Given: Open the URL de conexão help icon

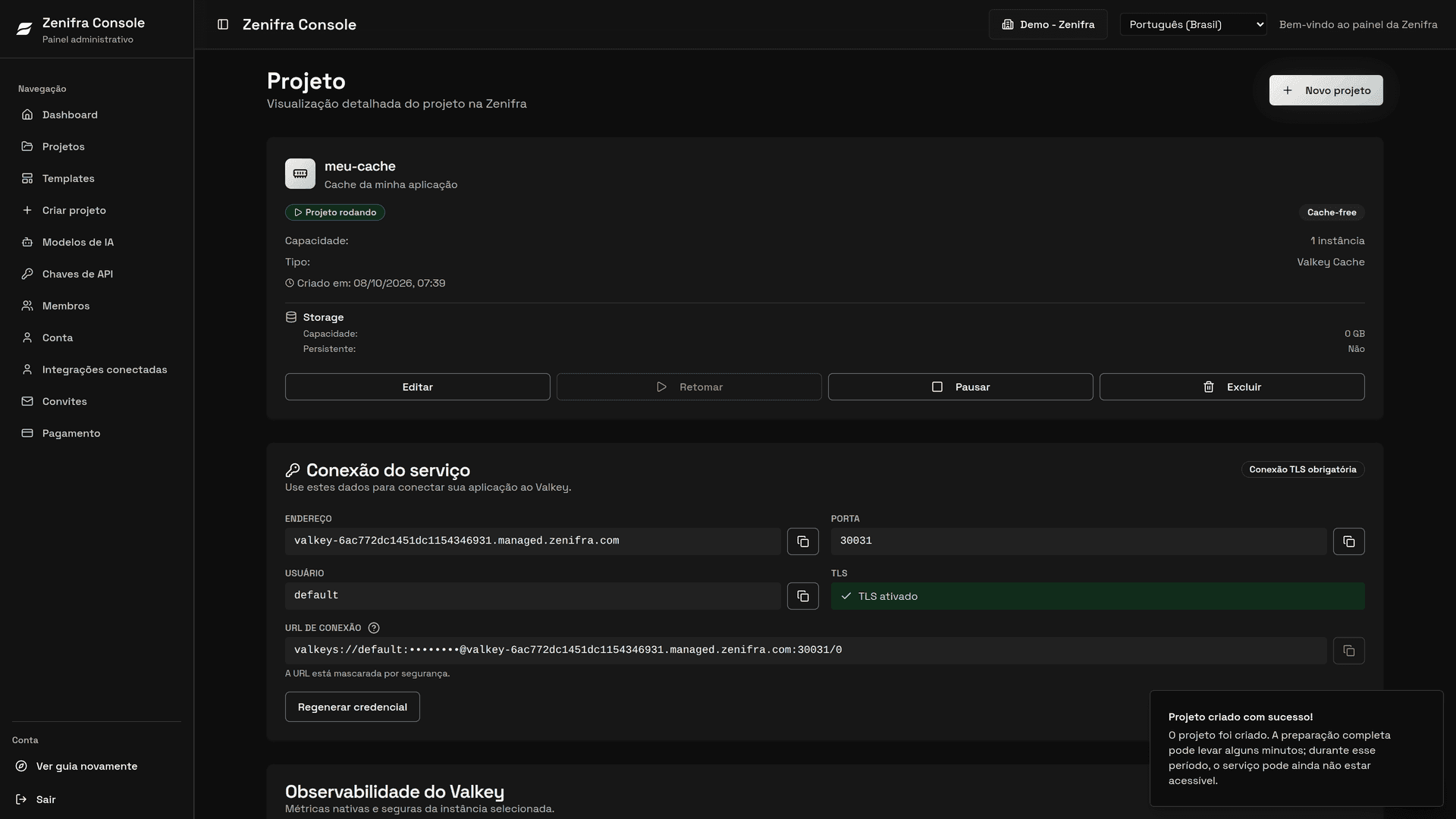Looking at the screenshot, I should click(x=374, y=628).
